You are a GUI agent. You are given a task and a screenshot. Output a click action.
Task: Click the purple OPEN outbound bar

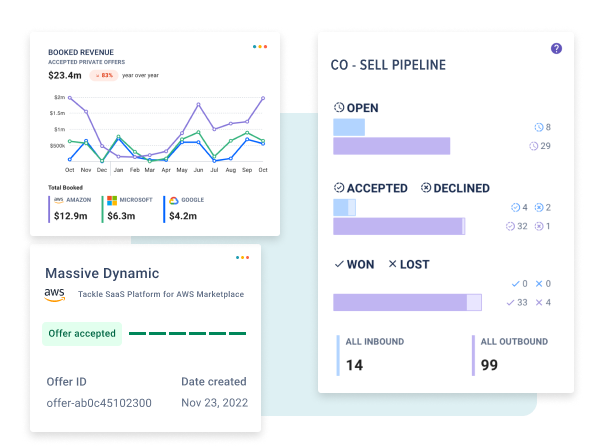[x=392, y=146]
